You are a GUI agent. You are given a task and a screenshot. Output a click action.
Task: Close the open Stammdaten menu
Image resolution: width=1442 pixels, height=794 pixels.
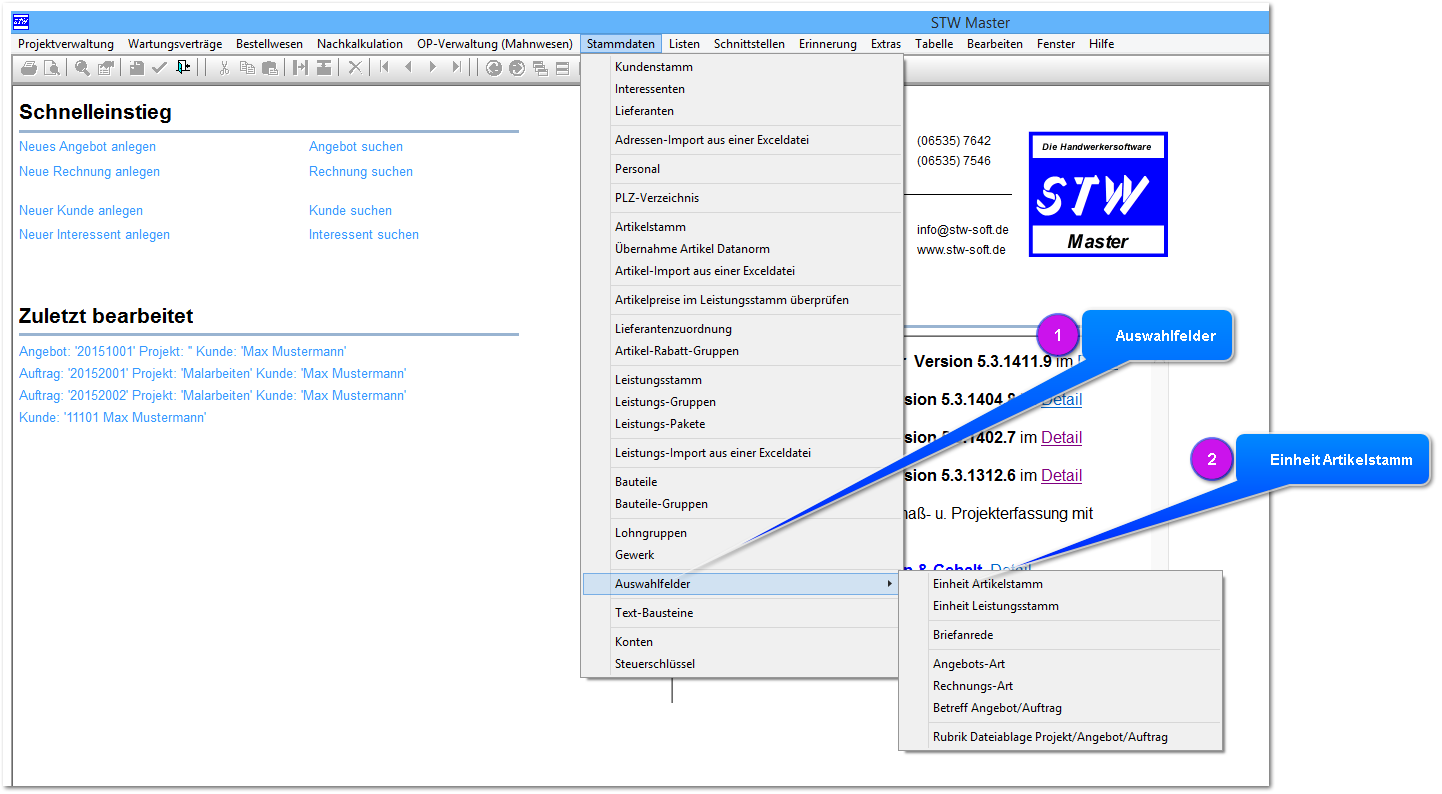(621, 44)
